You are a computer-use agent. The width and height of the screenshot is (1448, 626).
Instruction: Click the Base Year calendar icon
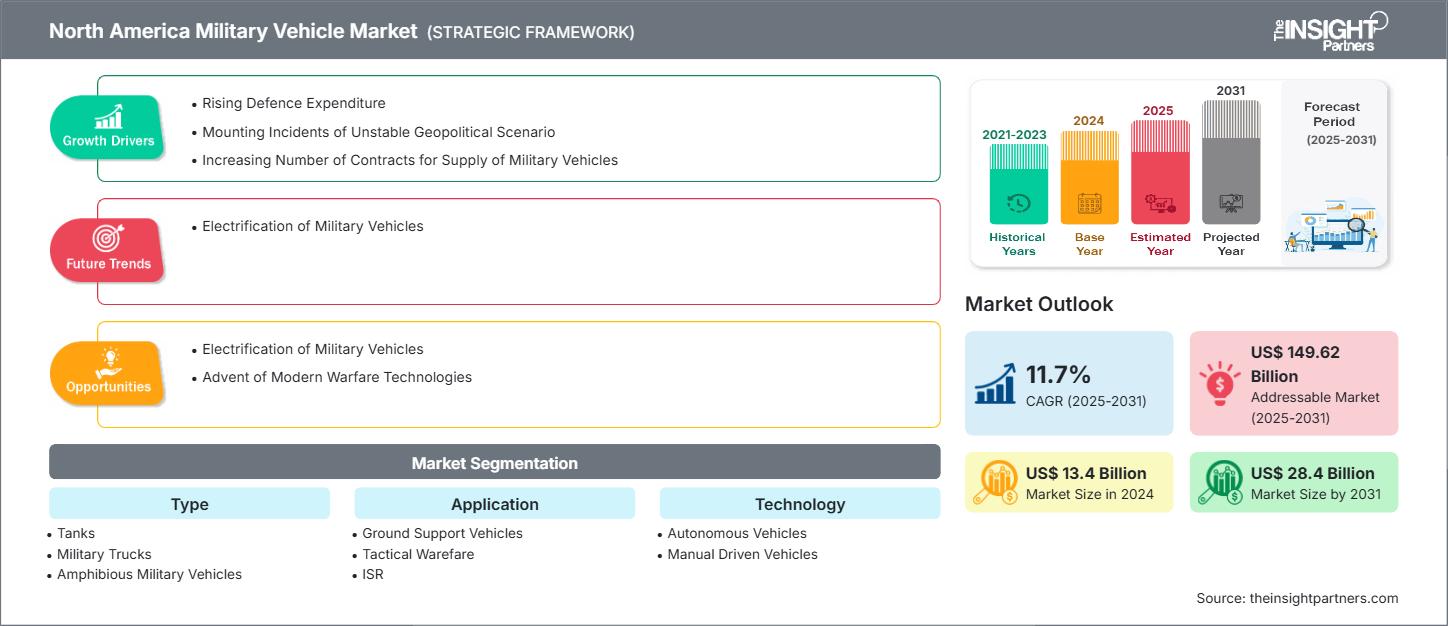pyautogui.click(x=1089, y=204)
